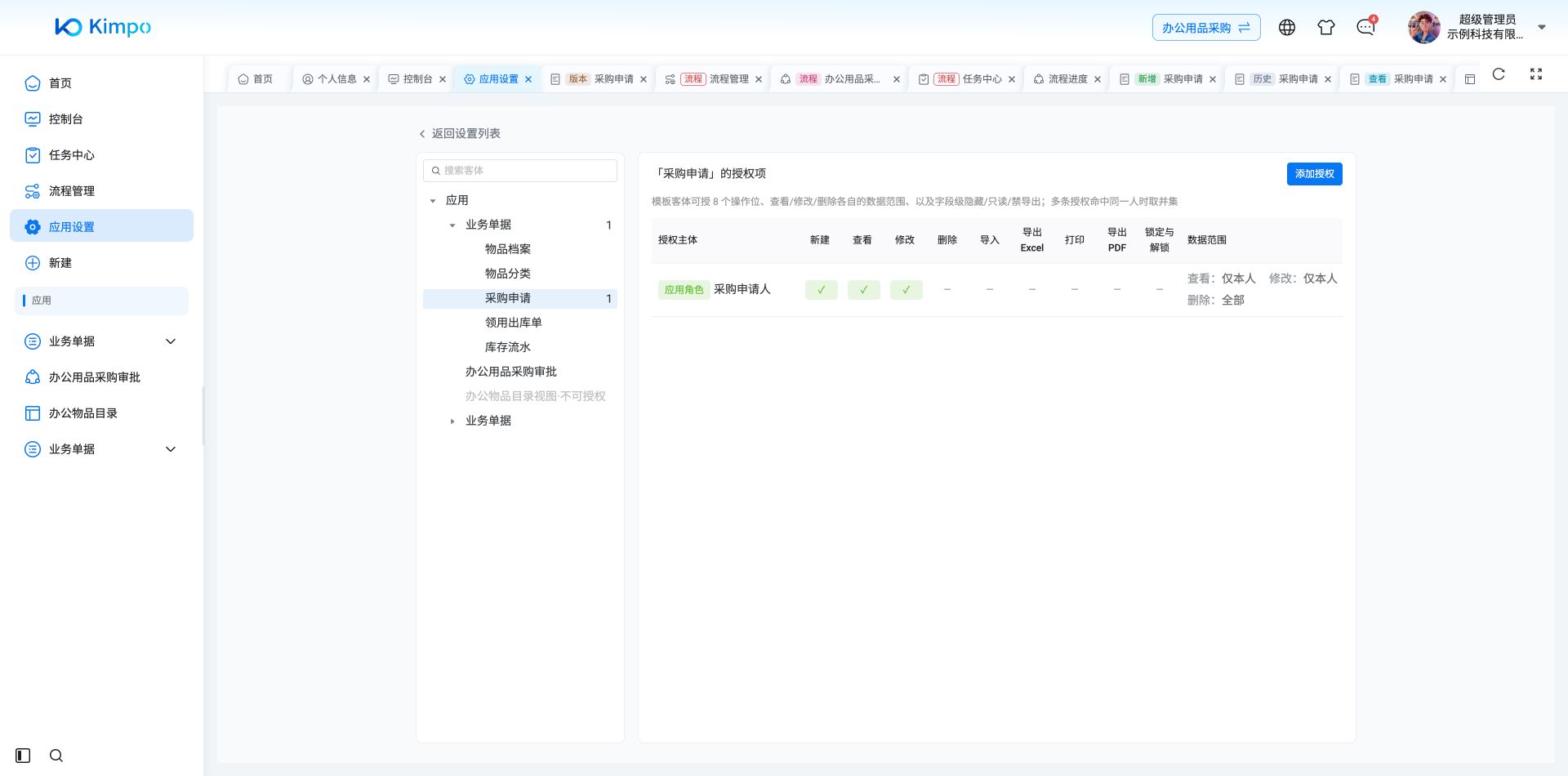Go to 首页 in sidebar
The image size is (1568, 776).
tap(101, 83)
